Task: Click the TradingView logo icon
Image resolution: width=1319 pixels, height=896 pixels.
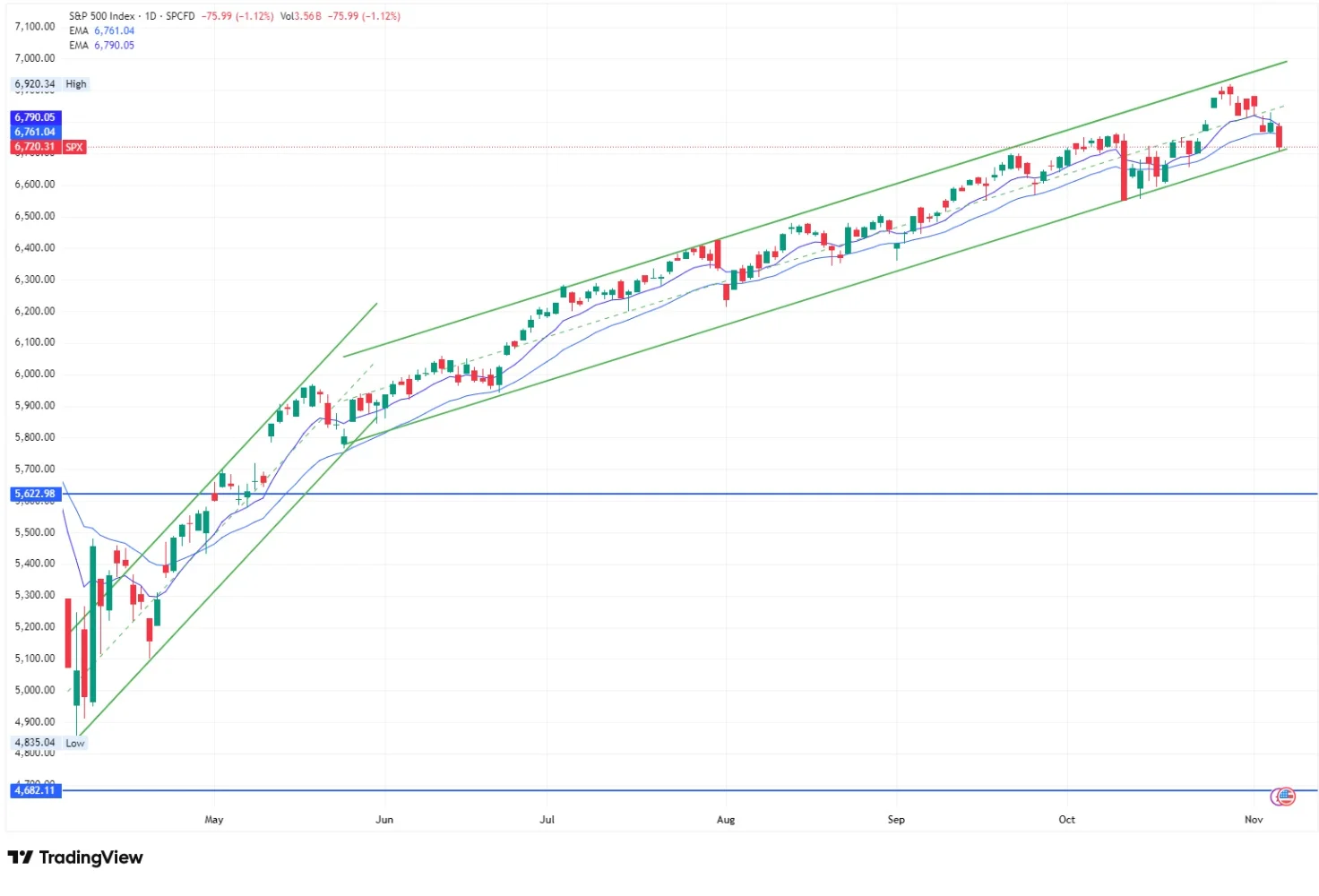Action: coord(20,857)
